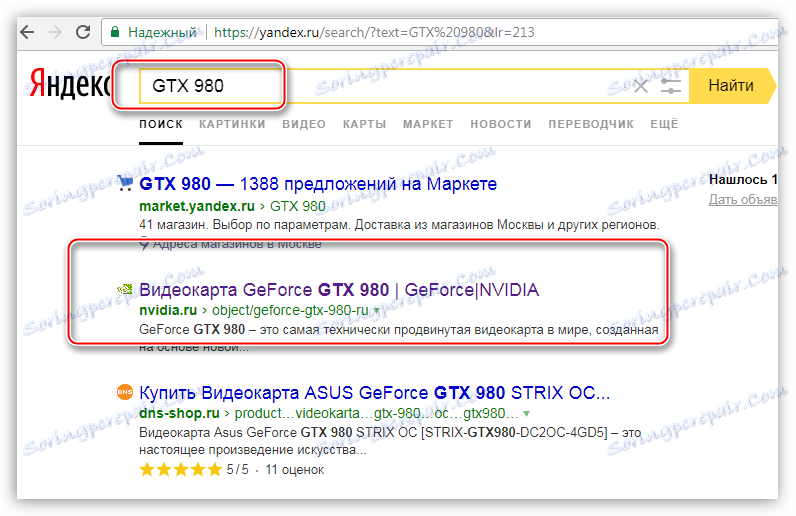The height and width of the screenshot is (516, 796).
Task: Click the Адреса магазинов в Москве link
Action: (x=237, y=244)
